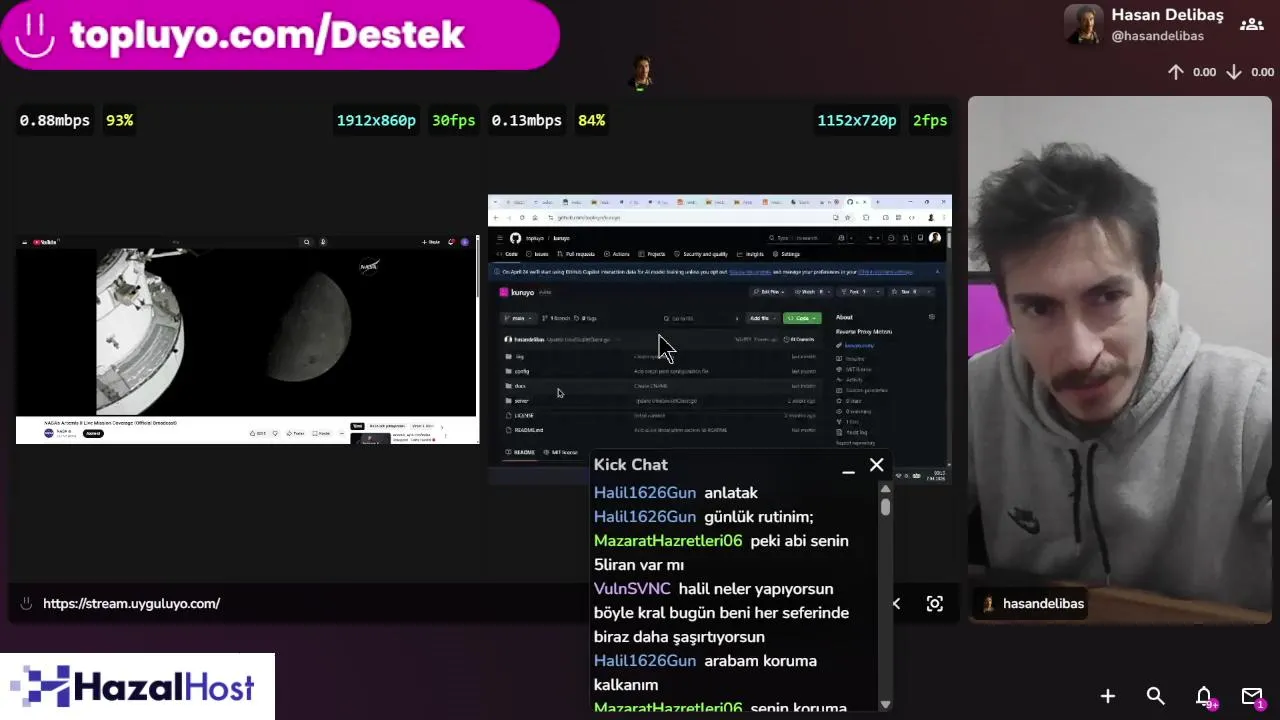Screen dimensions: 1280x720
Task: Open the README.md file in repo
Action: coord(529,430)
